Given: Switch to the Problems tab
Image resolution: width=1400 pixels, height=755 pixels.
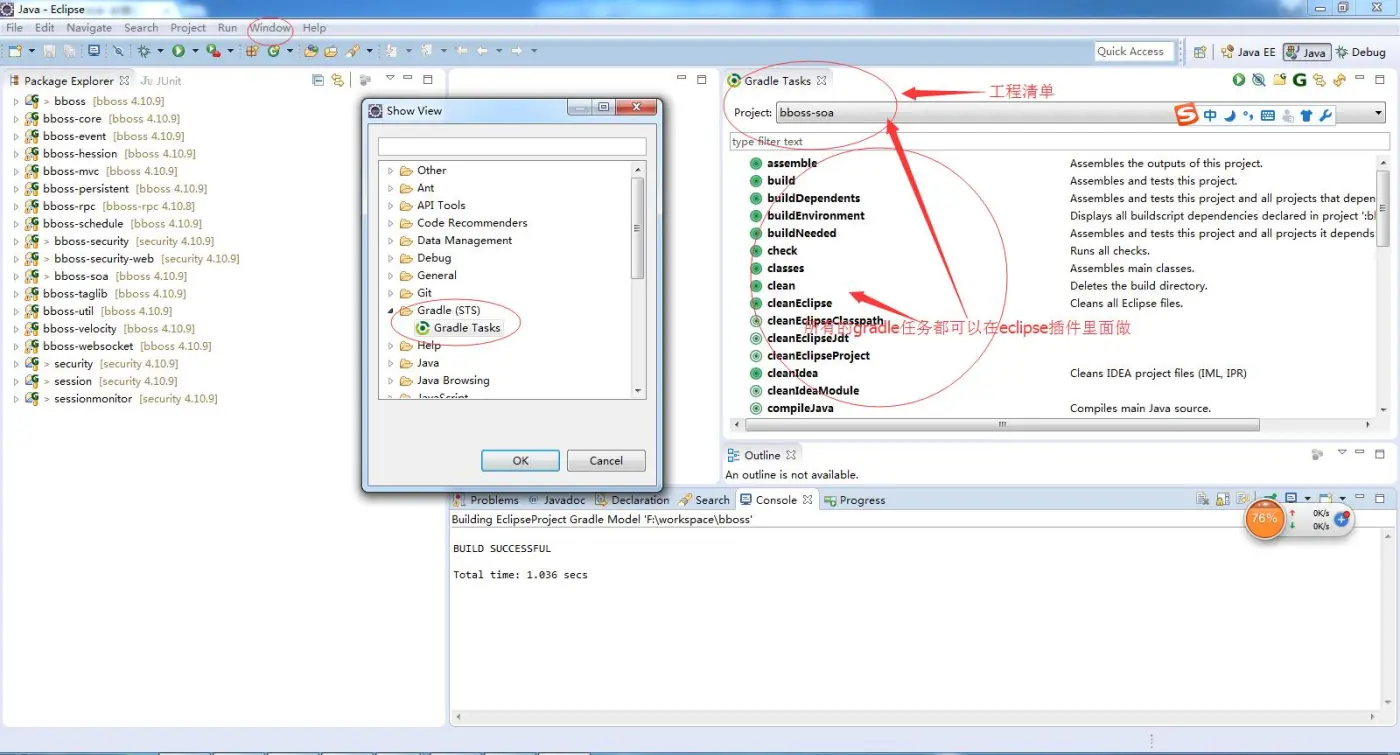Looking at the screenshot, I should click(x=486, y=500).
